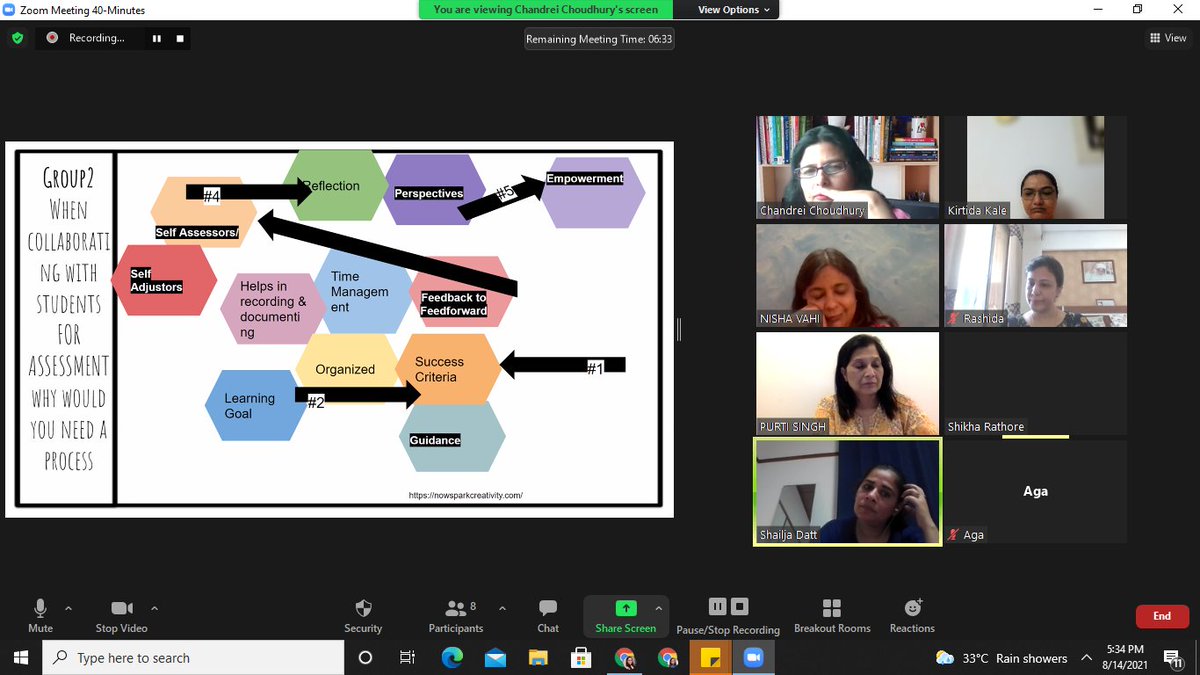This screenshot has height=675, width=1200.
Task: Click the Recording status label
Action: coord(96,38)
